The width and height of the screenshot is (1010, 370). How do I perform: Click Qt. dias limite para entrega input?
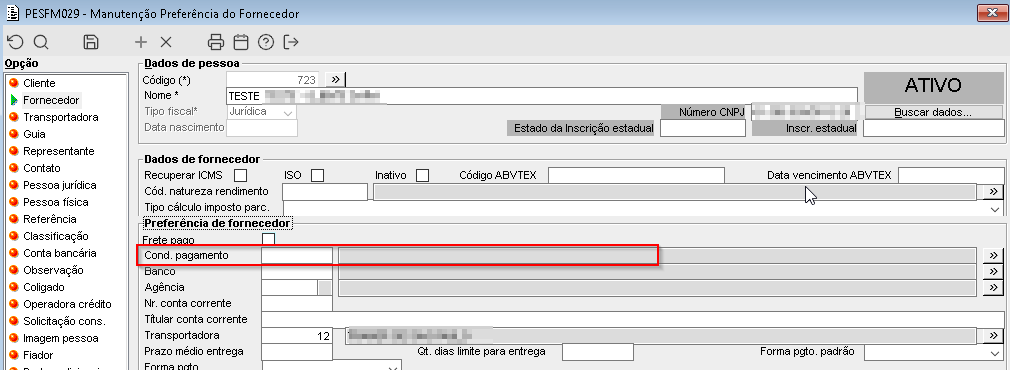[598, 352]
